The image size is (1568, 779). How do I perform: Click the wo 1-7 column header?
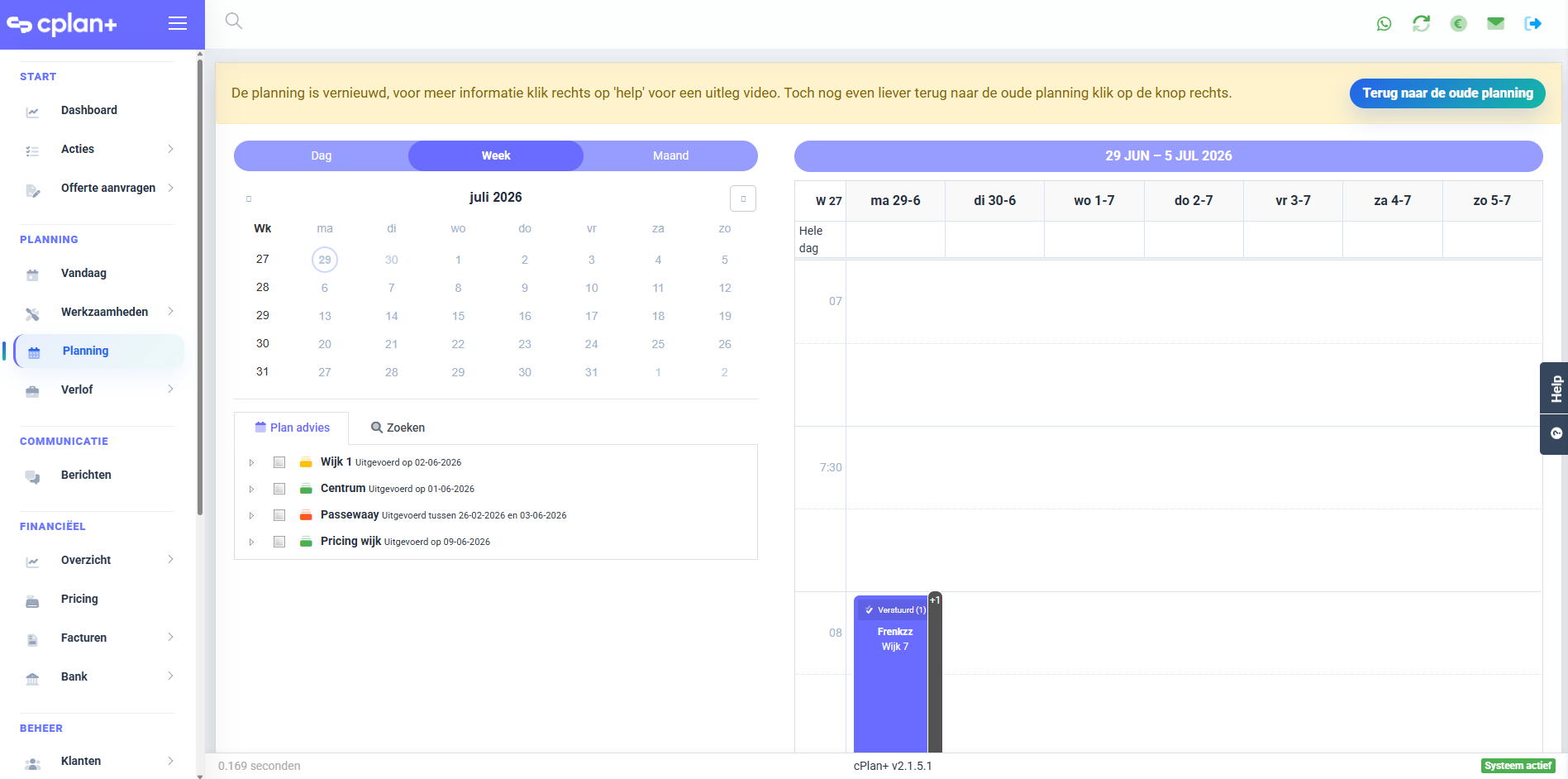pos(1094,200)
